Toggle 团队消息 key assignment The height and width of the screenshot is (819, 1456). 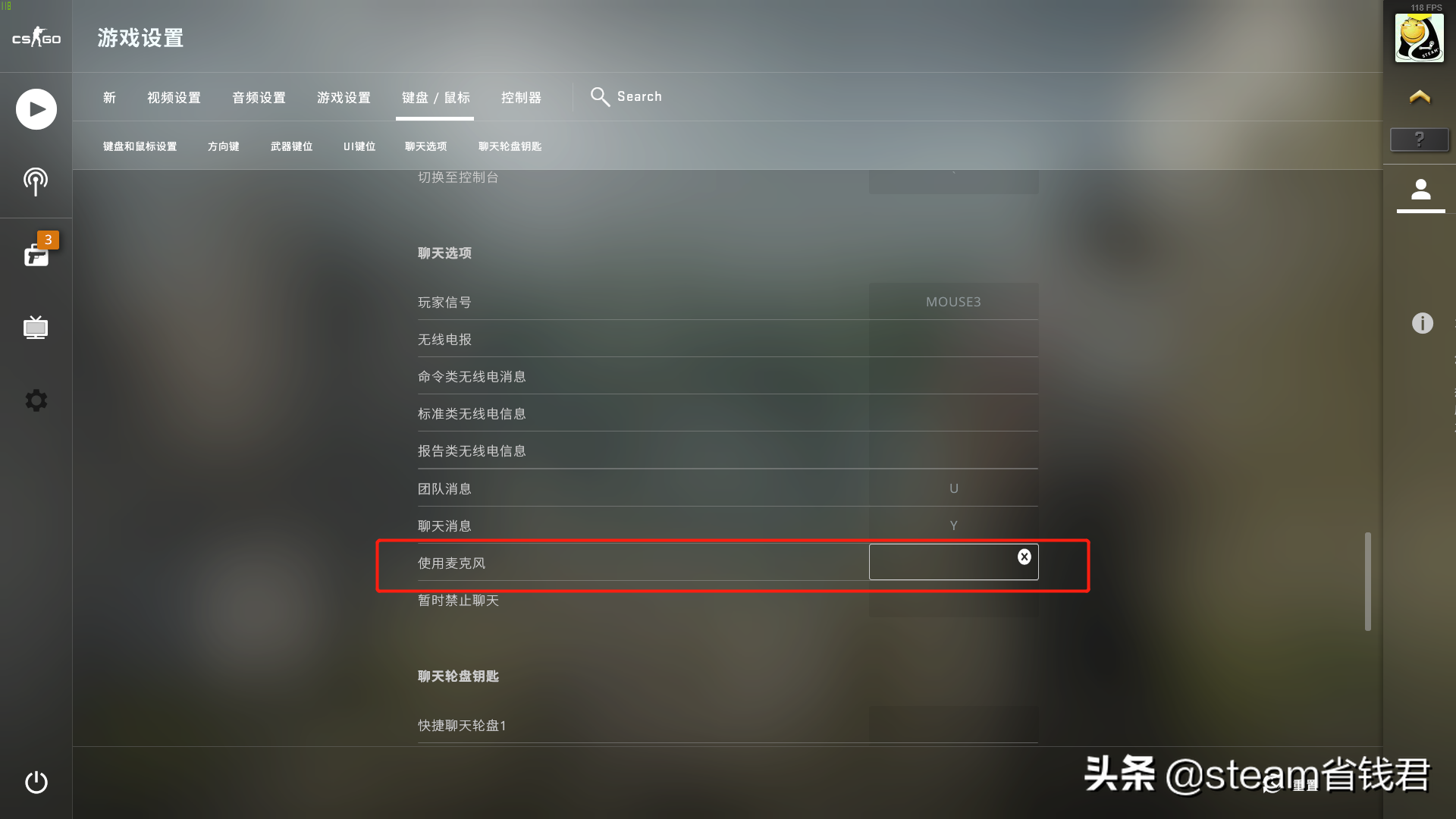pyautogui.click(x=954, y=488)
